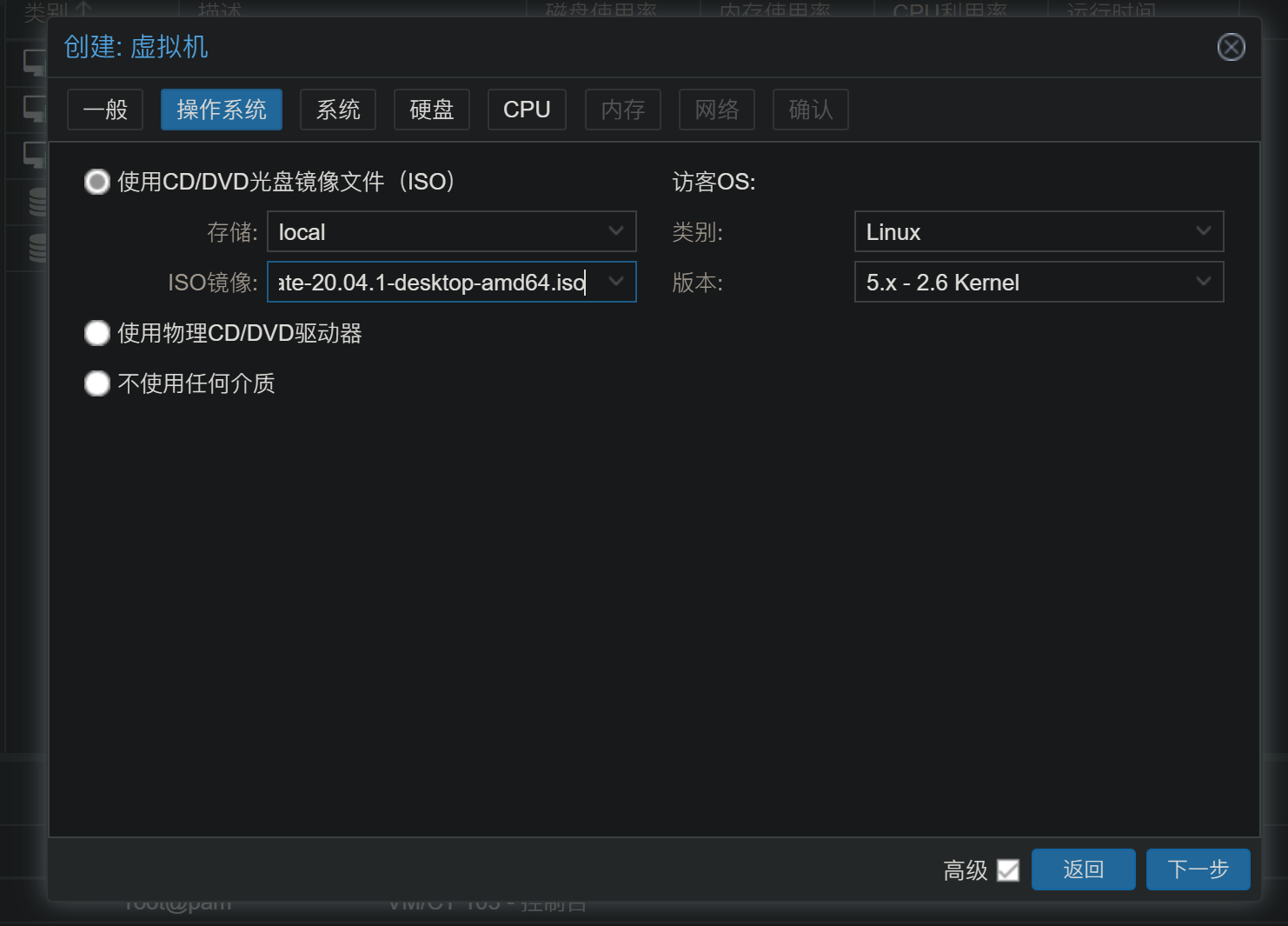The width and height of the screenshot is (1288, 926).
Task: Select the 使用CD/DVD光盘镜像文件 (ISO) radio option
Action: click(x=97, y=182)
